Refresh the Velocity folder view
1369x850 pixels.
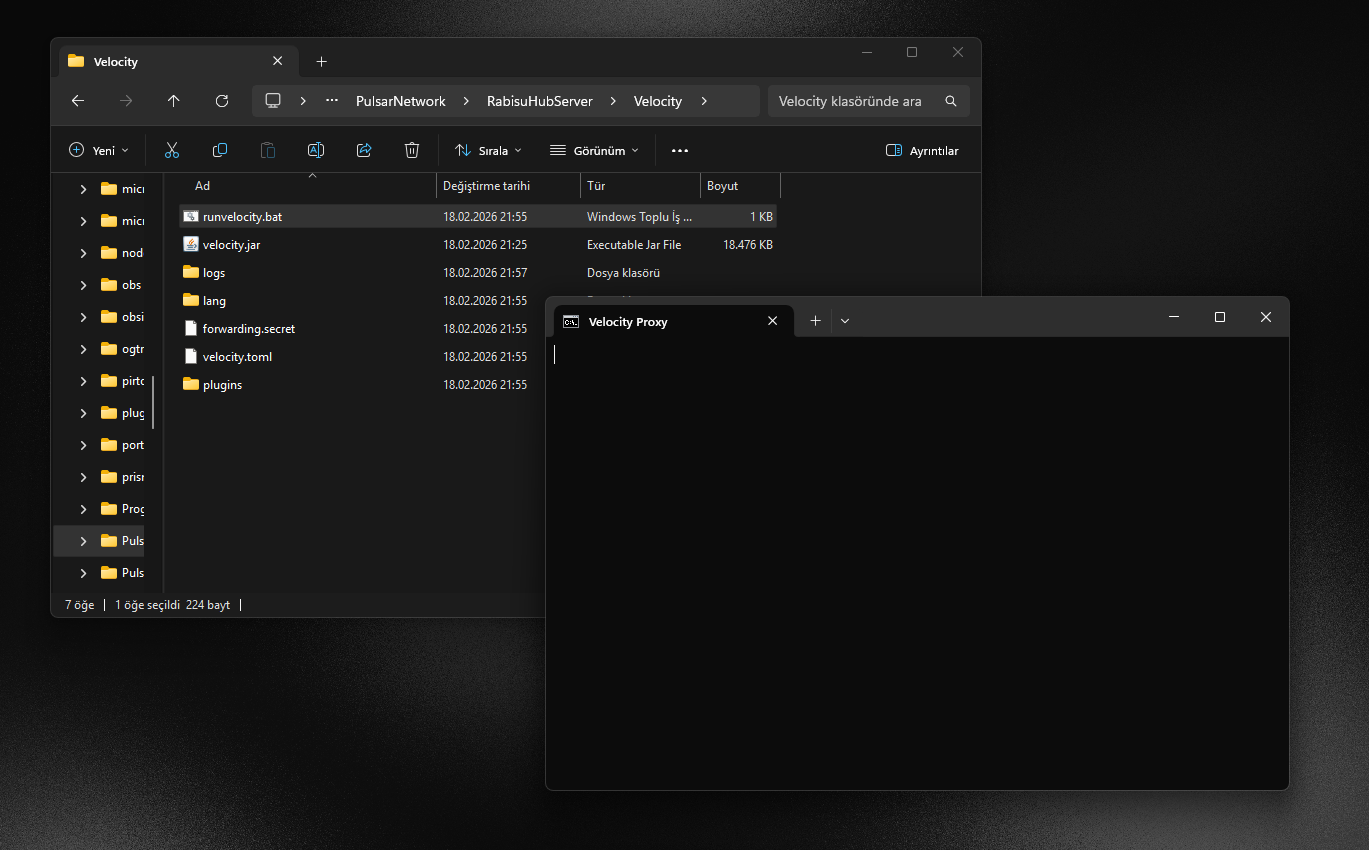point(222,101)
